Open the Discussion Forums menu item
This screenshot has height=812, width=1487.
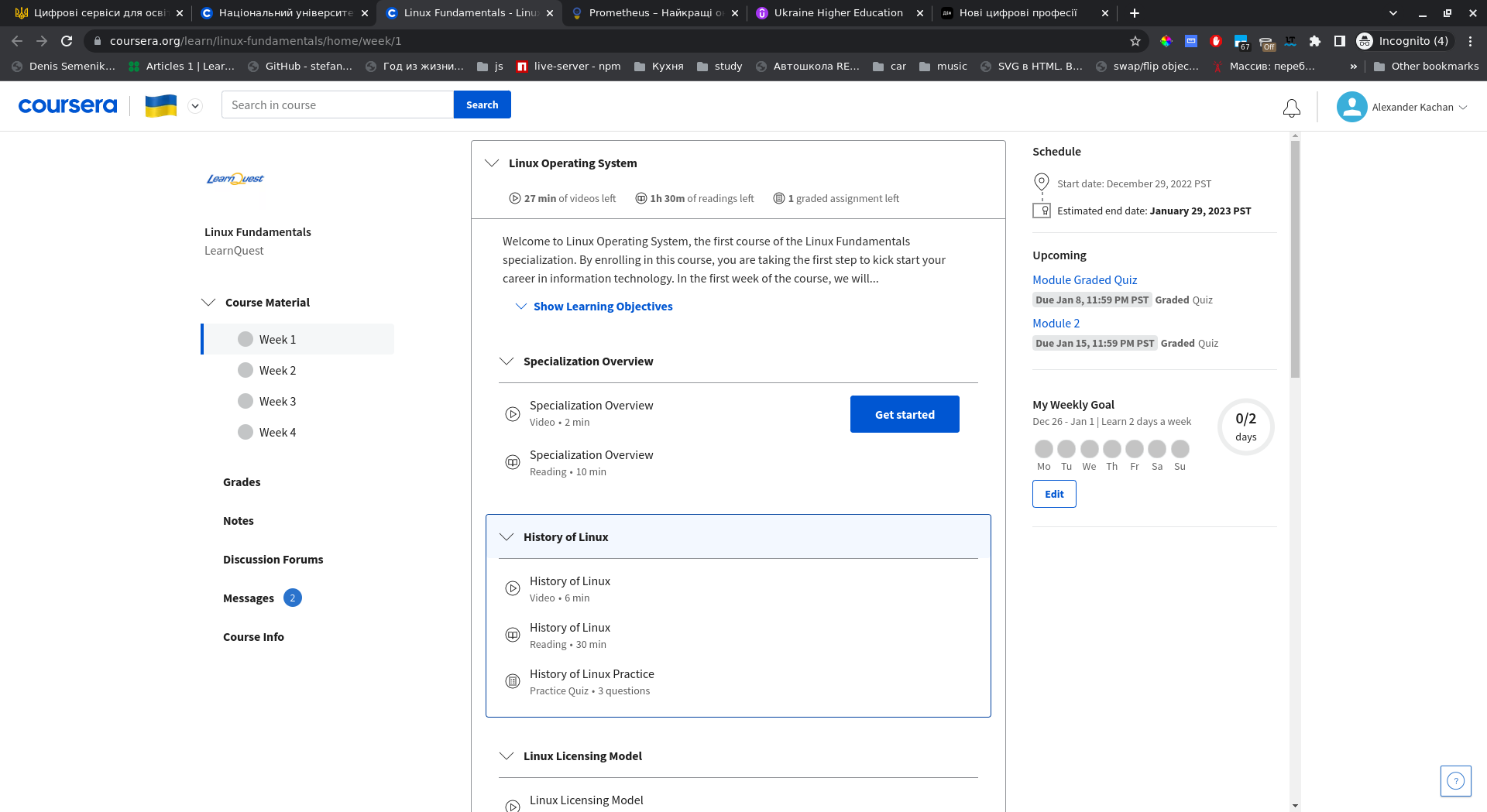[x=273, y=560]
